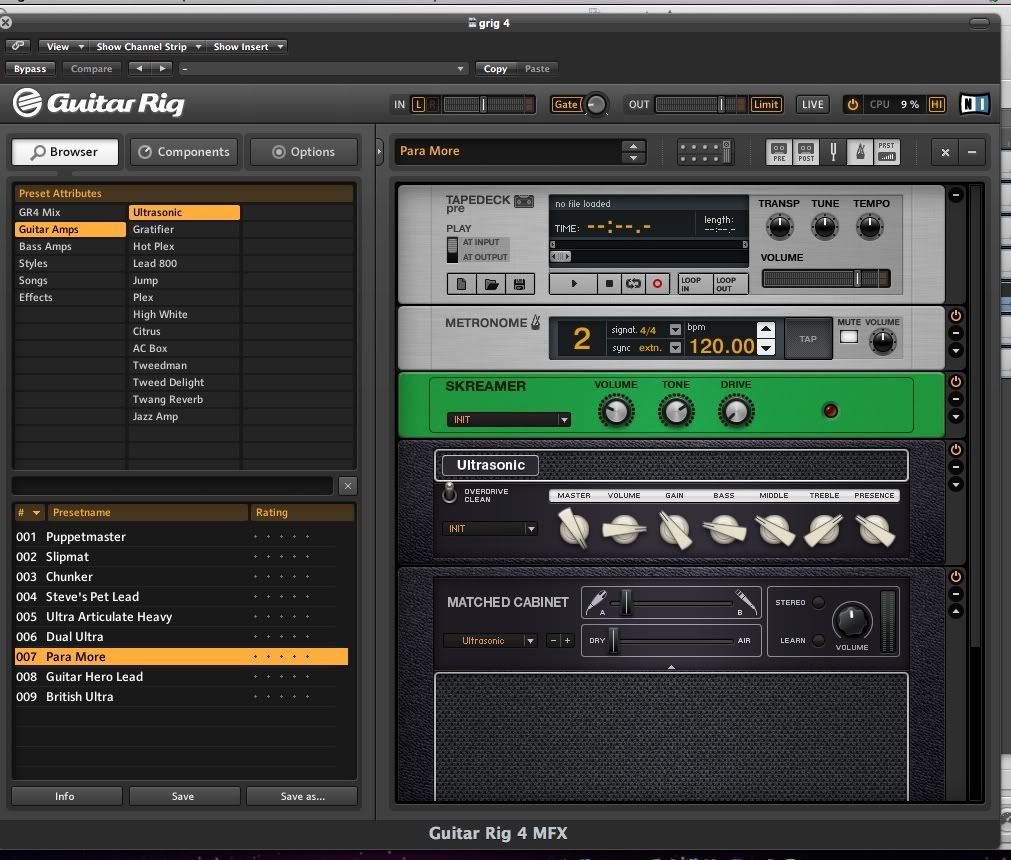Open the metronome sync extn. dropdown
Viewport: 1011px width, 860px height.
click(675, 347)
